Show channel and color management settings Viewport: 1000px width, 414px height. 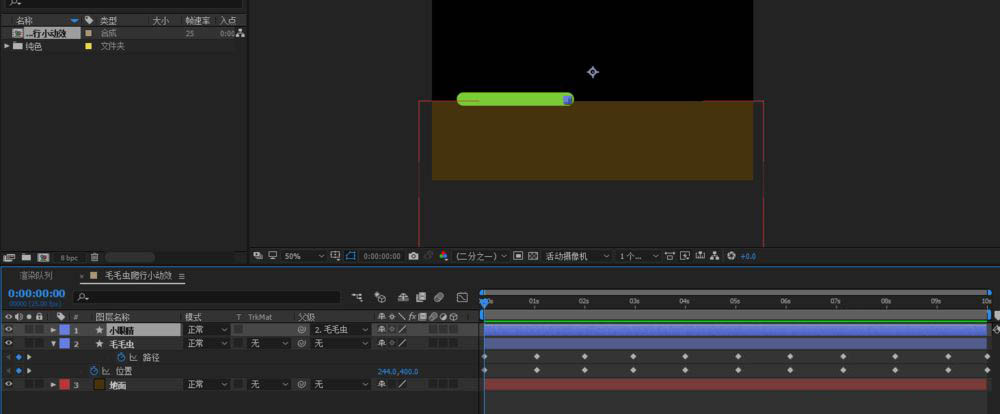click(x=444, y=256)
